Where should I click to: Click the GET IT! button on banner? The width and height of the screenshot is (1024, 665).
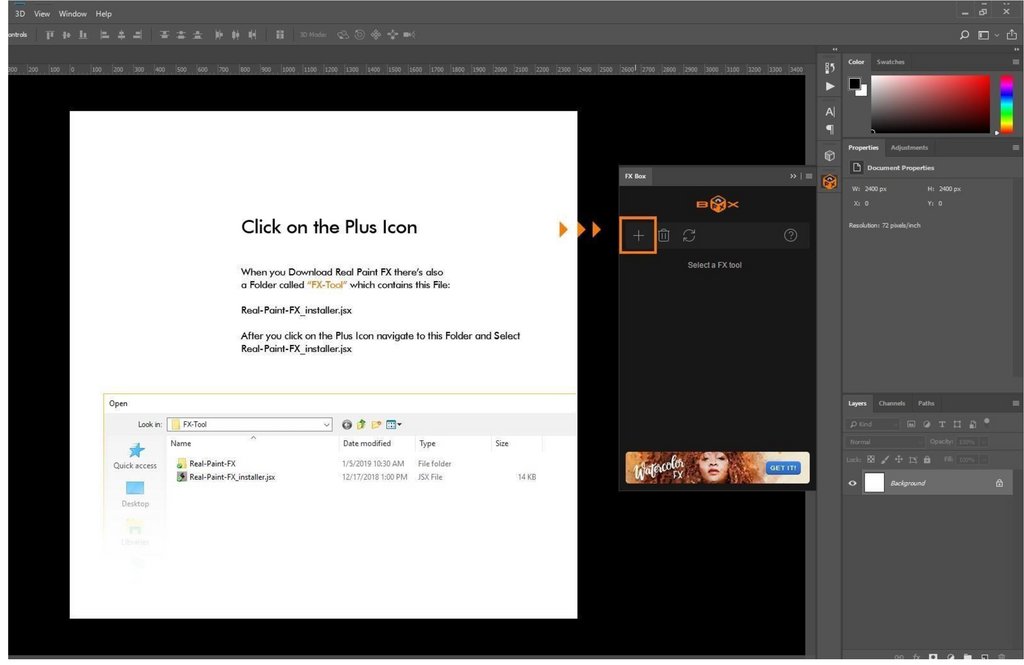click(x=782, y=468)
